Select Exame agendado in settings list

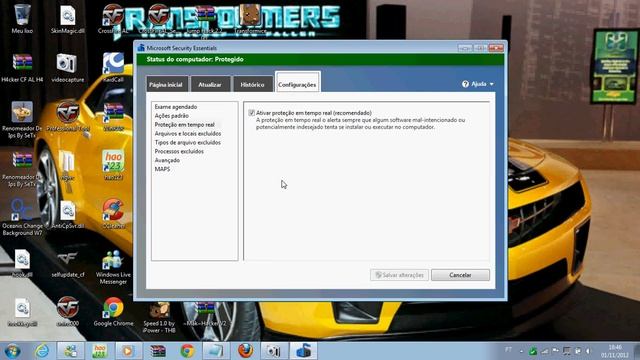click(176, 107)
